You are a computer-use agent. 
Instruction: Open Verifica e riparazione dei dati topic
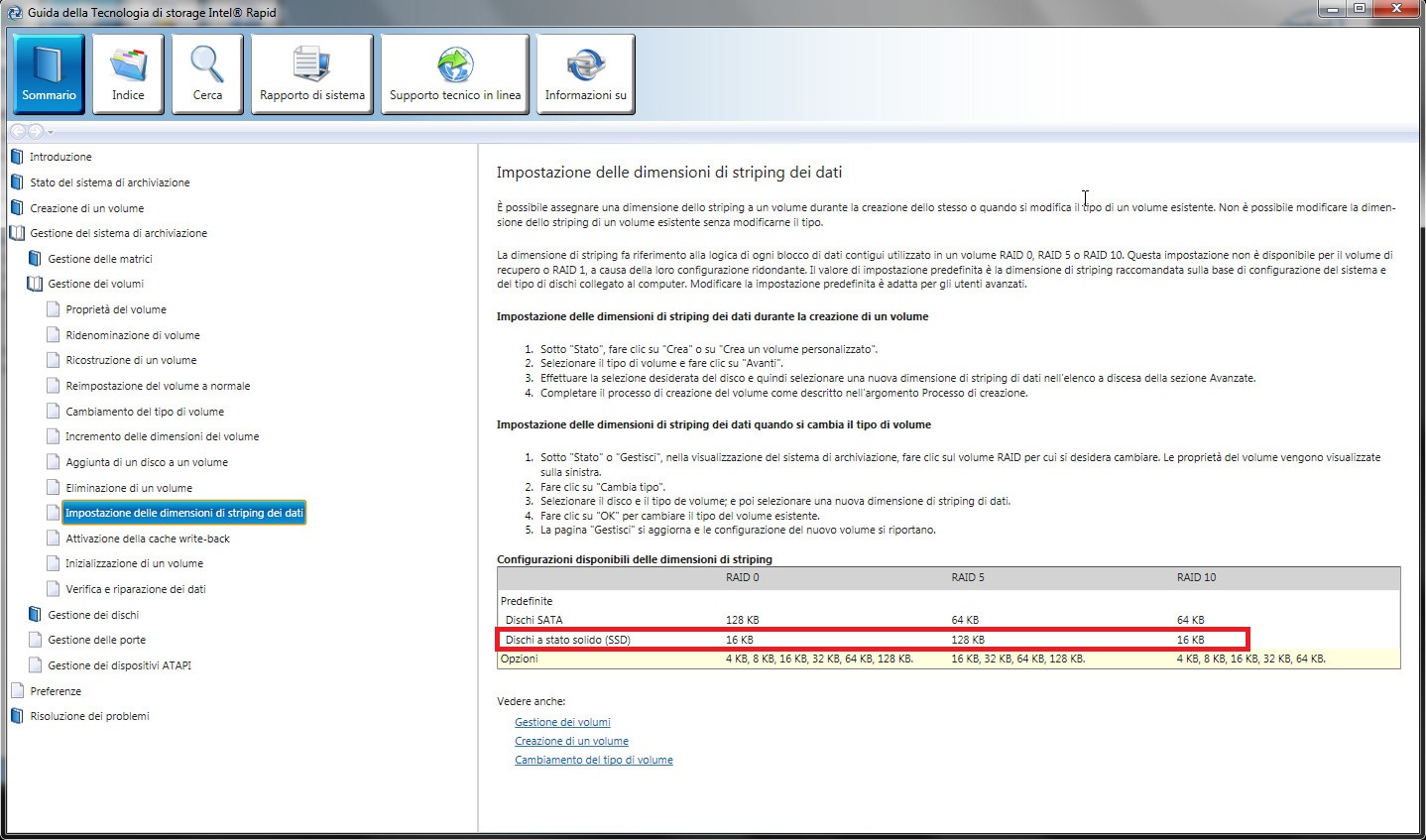tap(136, 589)
